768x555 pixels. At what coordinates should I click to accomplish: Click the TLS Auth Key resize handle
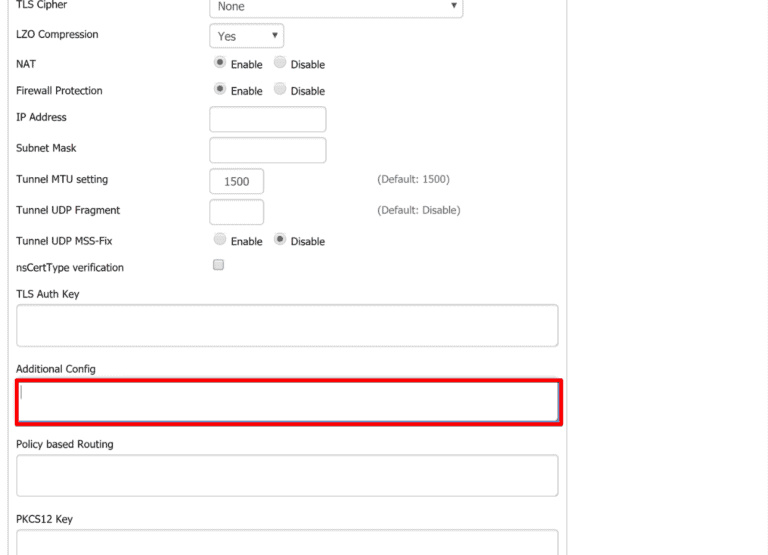click(554, 342)
